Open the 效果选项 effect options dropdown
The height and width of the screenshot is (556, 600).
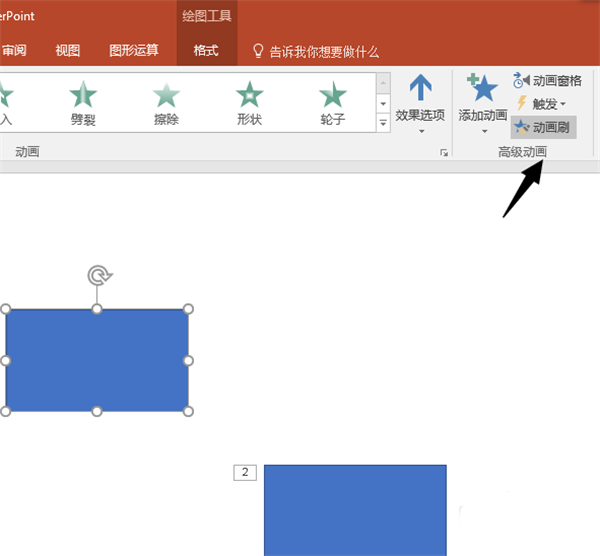coord(420,104)
